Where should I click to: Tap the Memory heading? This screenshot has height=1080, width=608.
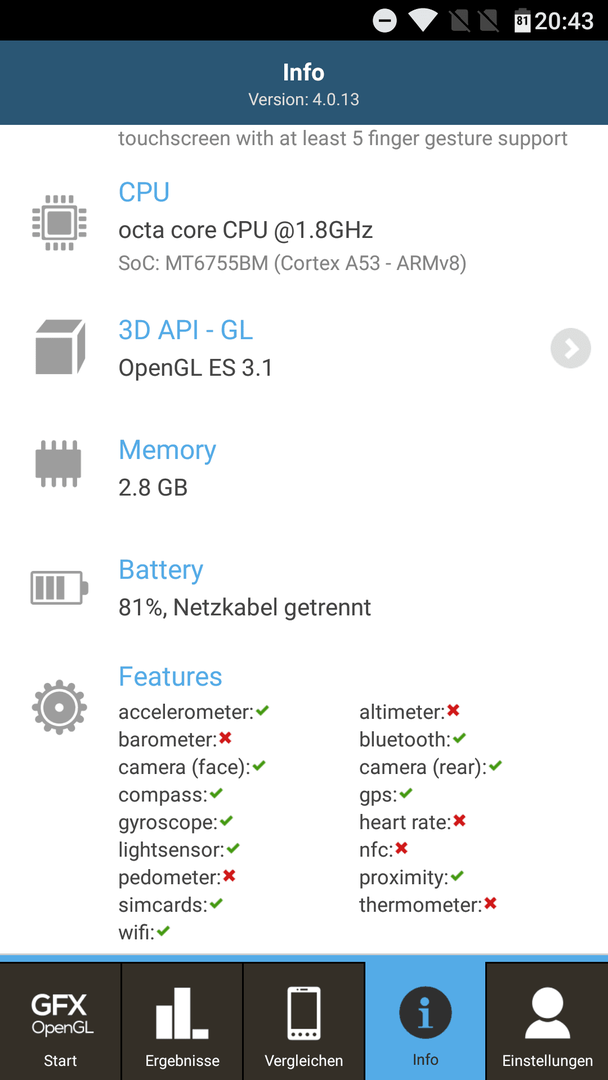(167, 450)
